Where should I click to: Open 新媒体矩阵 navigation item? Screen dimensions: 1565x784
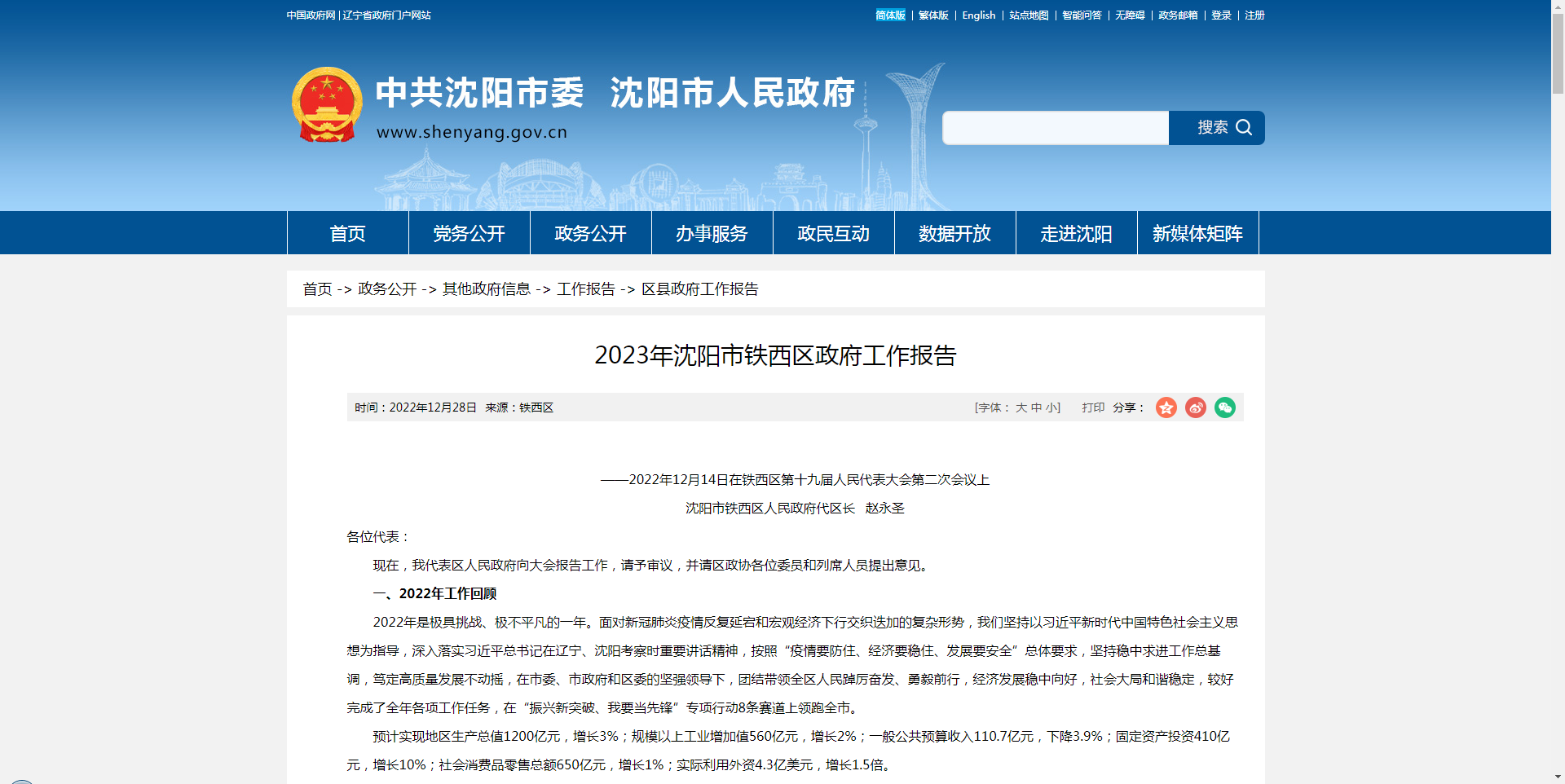1197,234
